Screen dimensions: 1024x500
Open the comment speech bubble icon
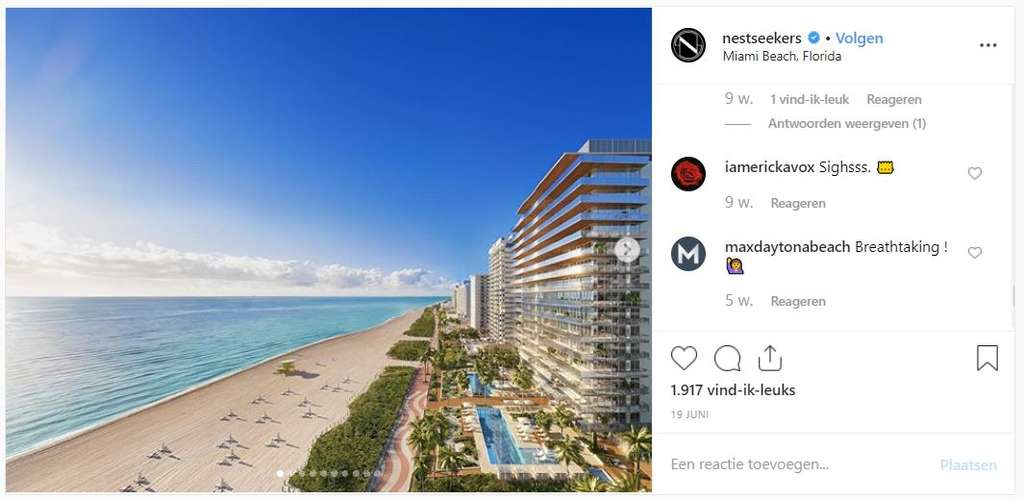(727, 358)
